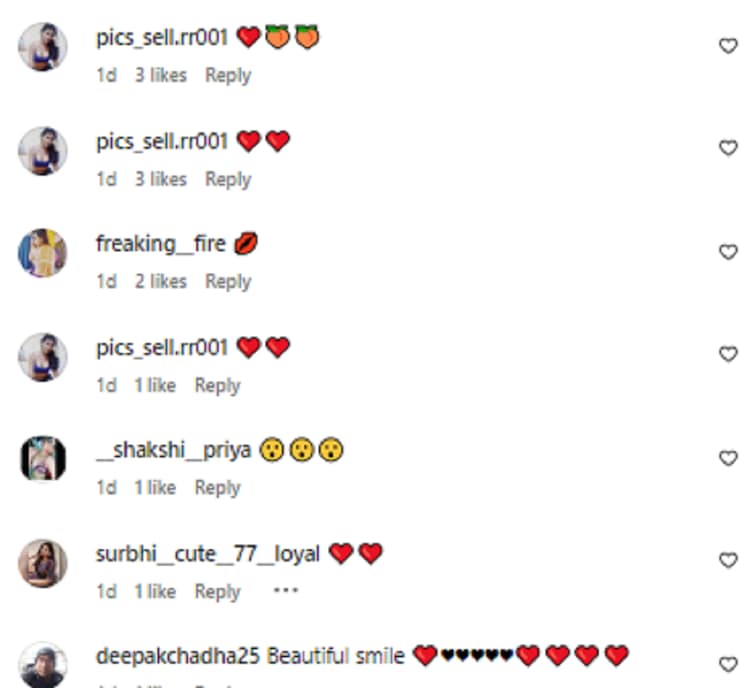Like surbhi_cute_77_loyal's comment with heart icon
This screenshot has width=750, height=688.
pyautogui.click(x=728, y=560)
